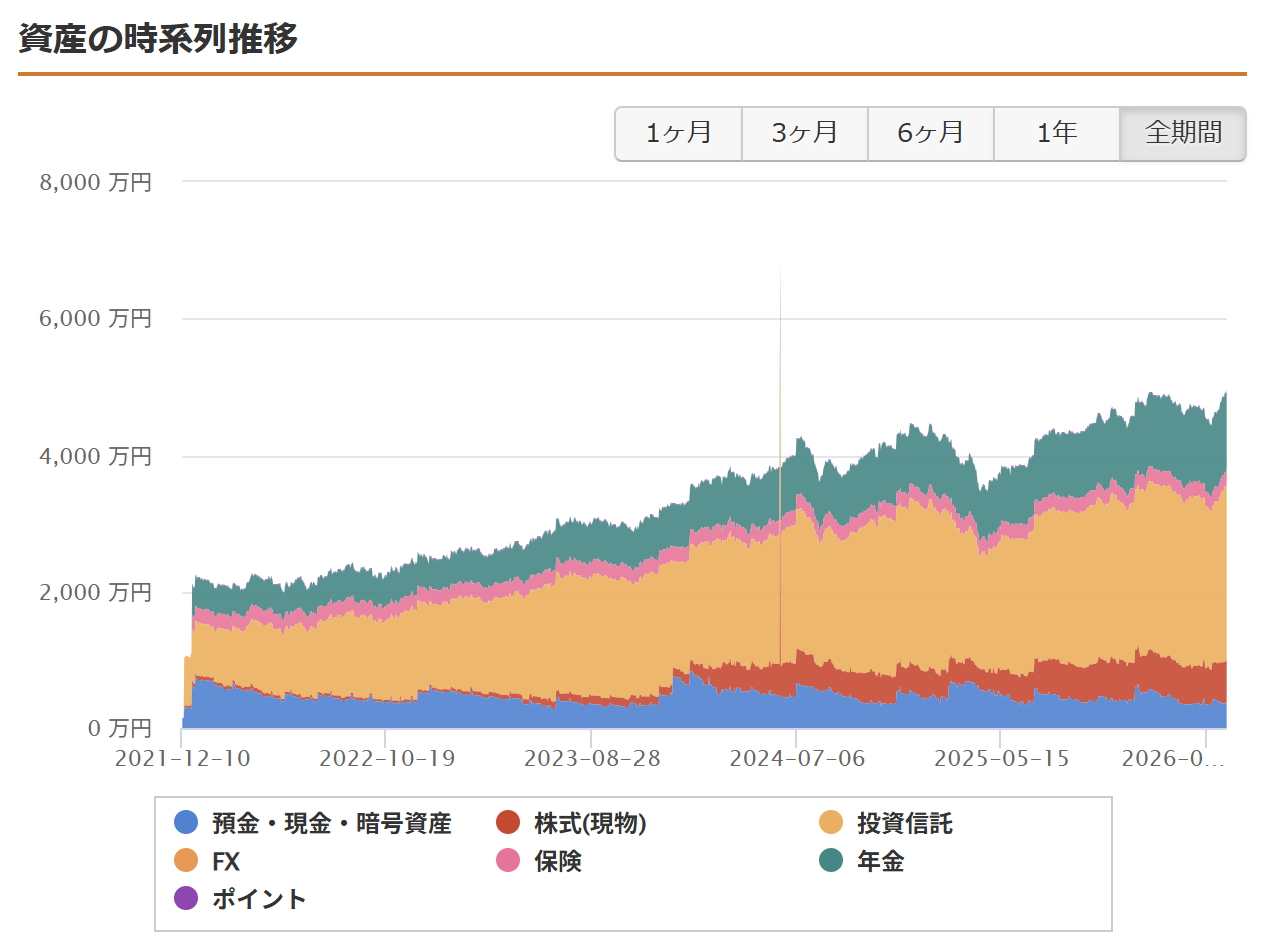Click the yellow 投資信託 legend circle
Screen dimensions: 1272x944
pos(831,823)
